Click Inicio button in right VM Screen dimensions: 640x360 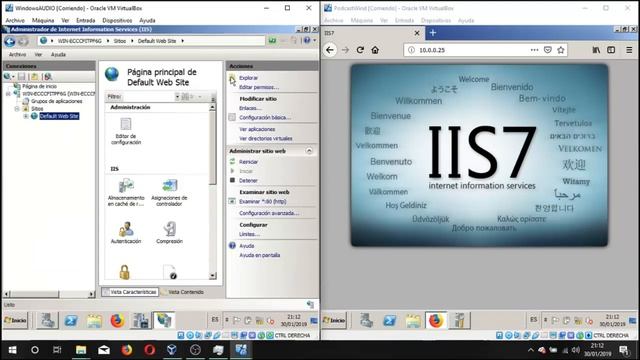[x=334, y=320]
